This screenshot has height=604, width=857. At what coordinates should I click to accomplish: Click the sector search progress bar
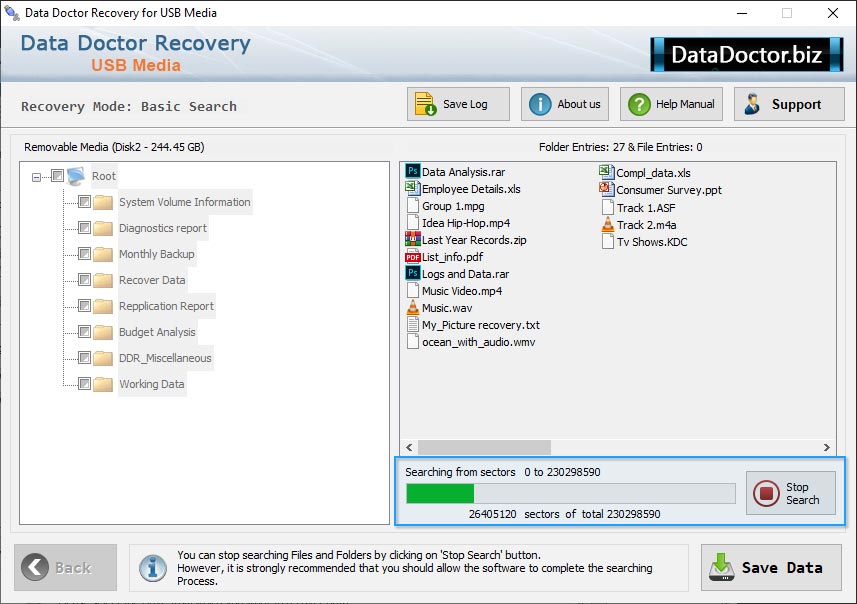571,494
